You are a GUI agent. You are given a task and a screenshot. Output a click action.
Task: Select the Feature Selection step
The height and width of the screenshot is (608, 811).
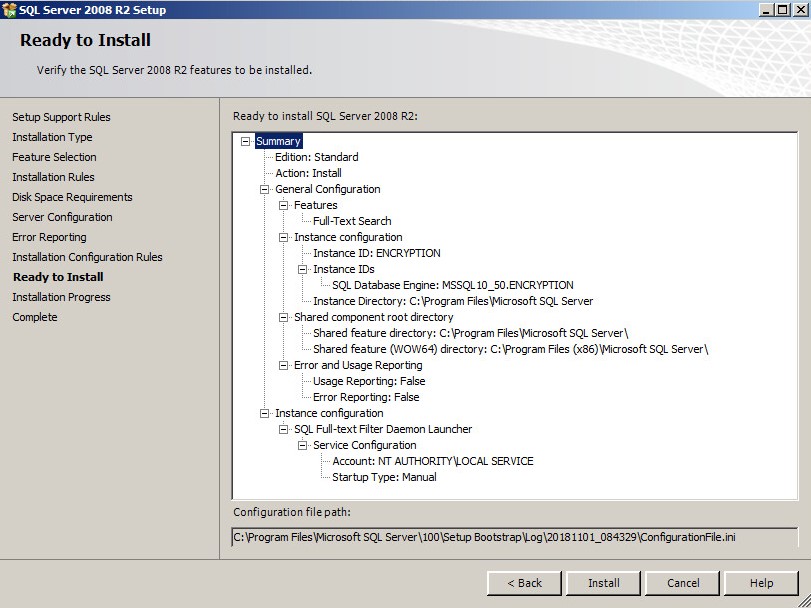click(54, 157)
